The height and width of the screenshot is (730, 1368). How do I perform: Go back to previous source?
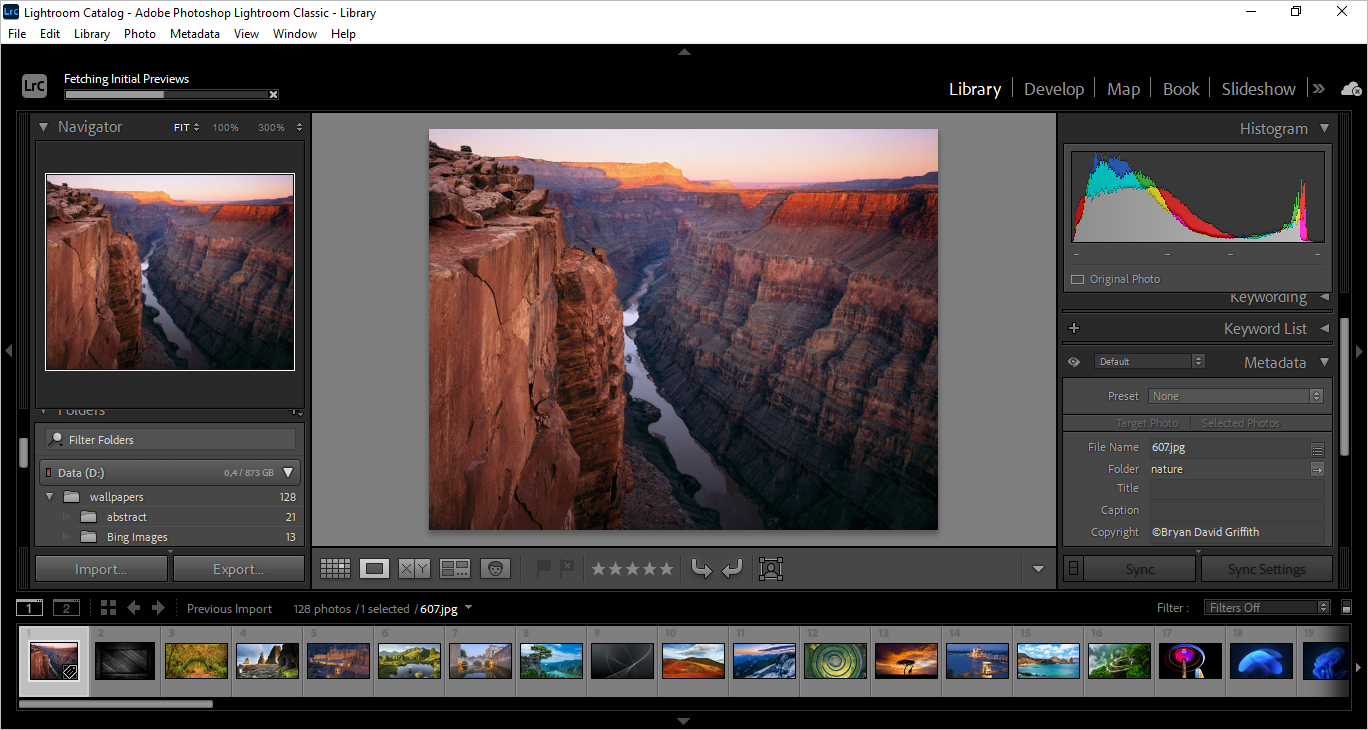133,608
